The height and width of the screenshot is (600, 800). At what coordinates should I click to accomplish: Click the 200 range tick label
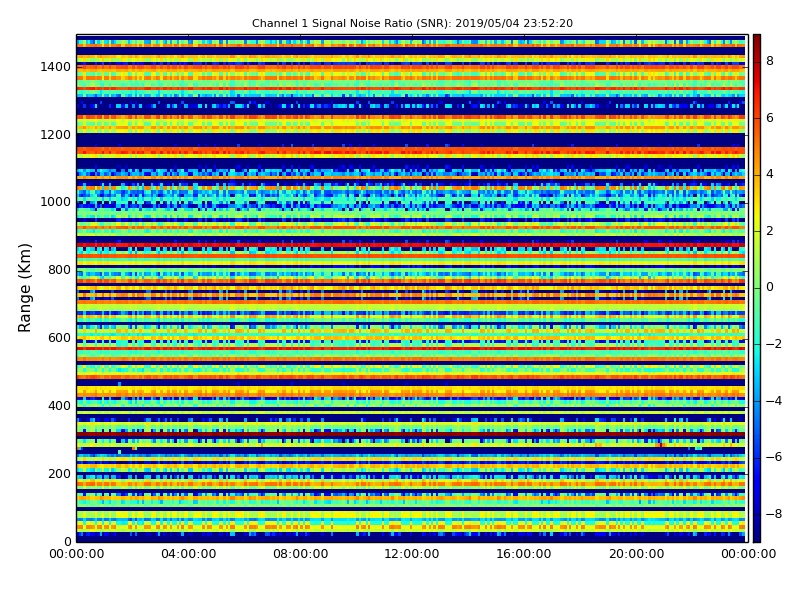pos(59,474)
